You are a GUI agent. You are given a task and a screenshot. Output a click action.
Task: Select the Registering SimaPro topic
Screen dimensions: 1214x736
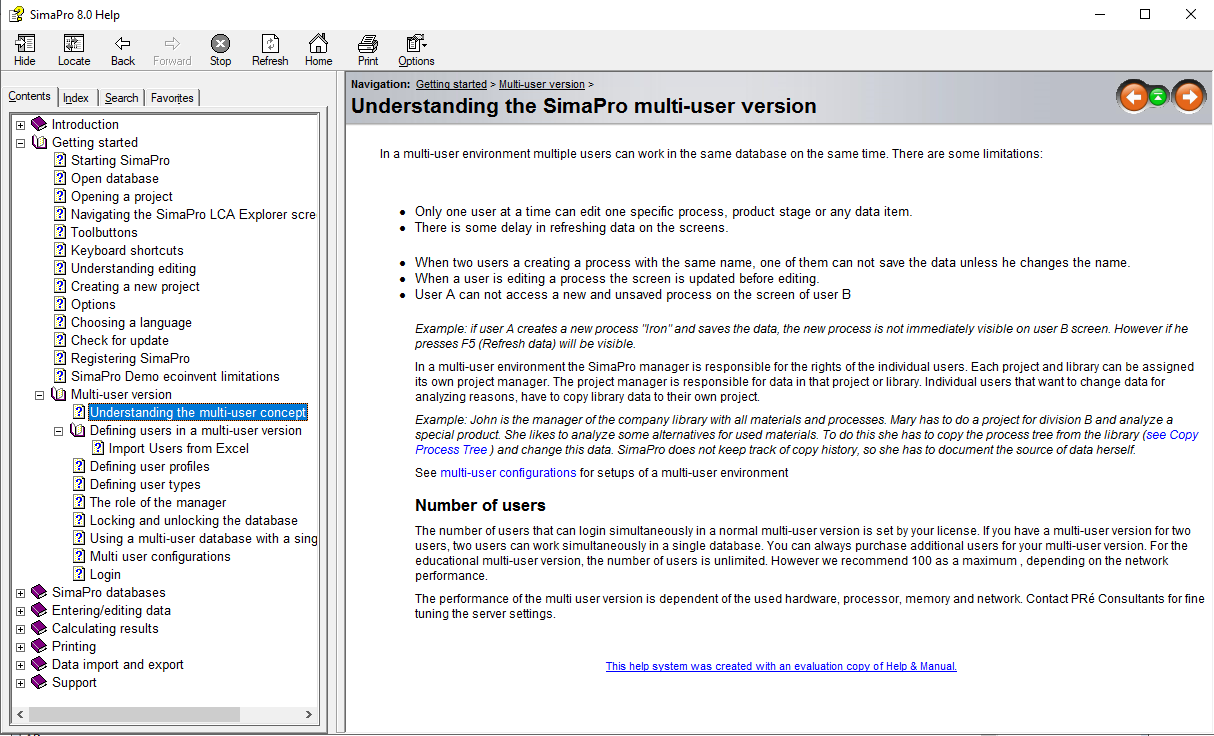(x=130, y=359)
